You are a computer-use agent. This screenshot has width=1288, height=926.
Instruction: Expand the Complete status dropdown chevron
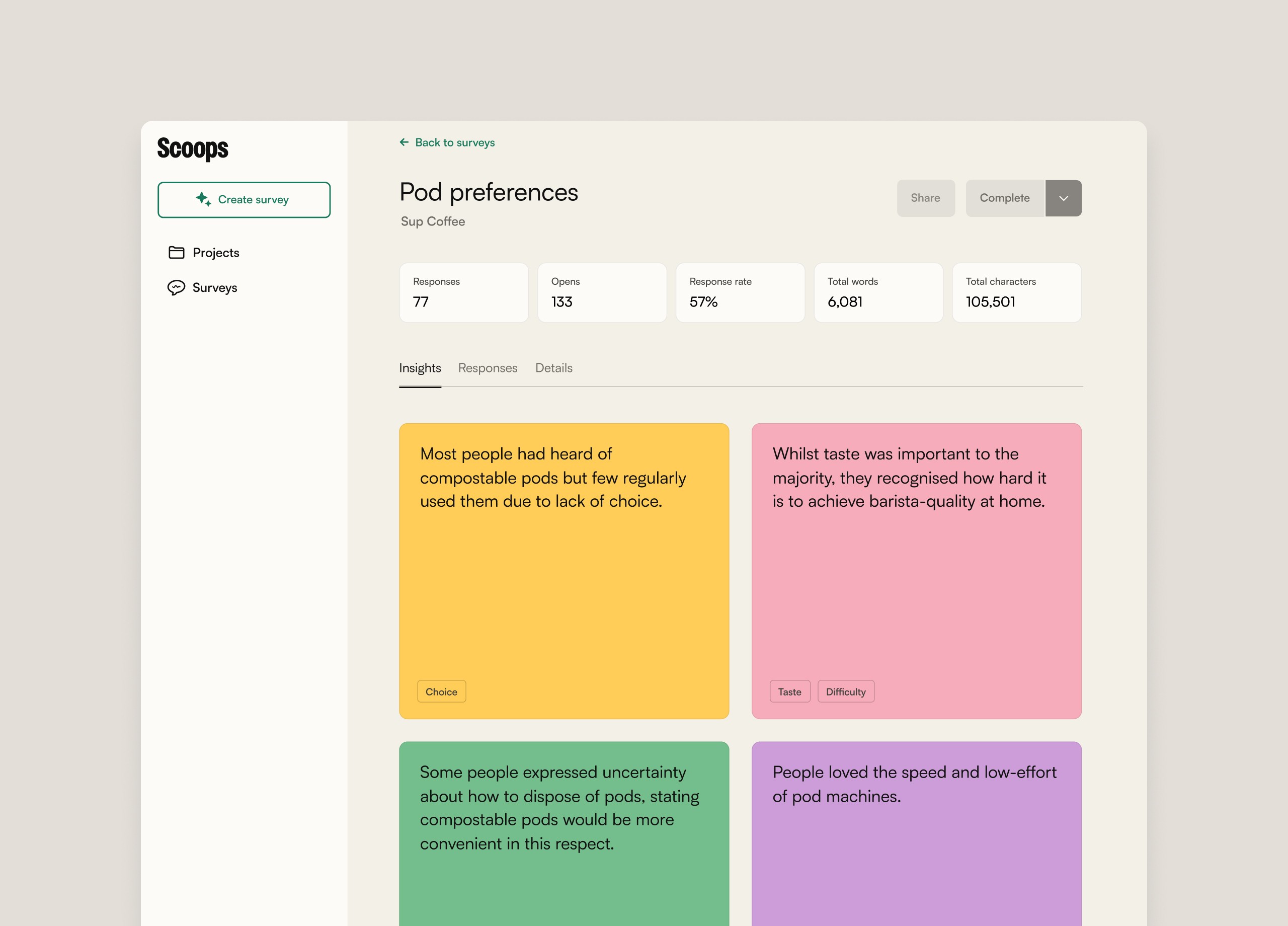point(1063,198)
